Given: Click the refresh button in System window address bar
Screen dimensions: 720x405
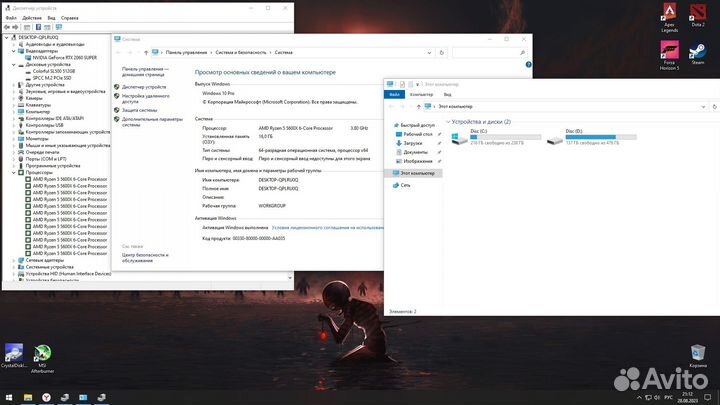Looking at the screenshot, I should pyautogui.click(x=442, y=53).
